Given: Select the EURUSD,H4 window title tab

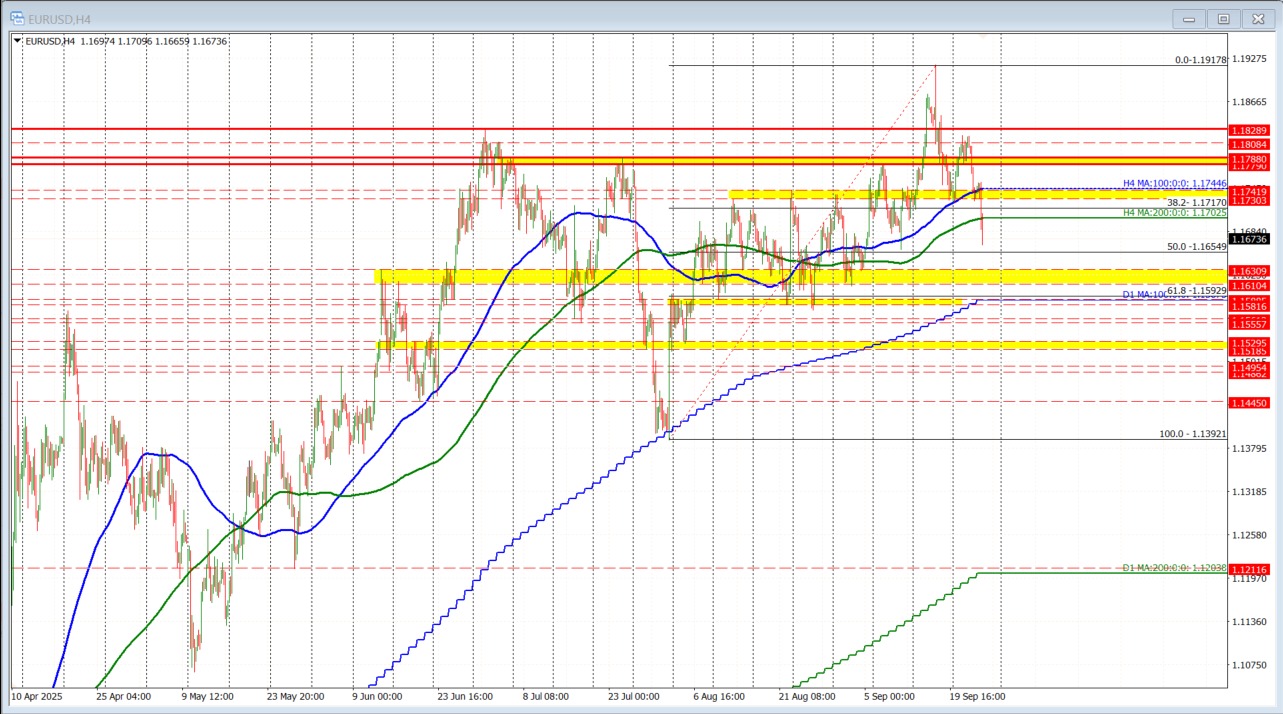Looking at the screenshot, I should pos(60,18).
